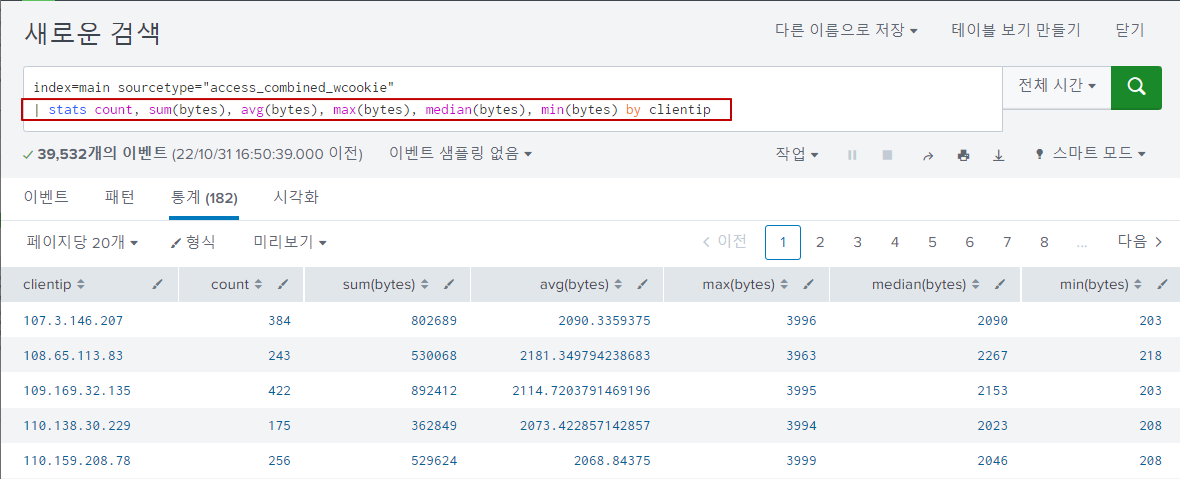This screenshot has height=479, width=1180.
Task: Sort by median(bytes) column arrows
Action: [975, 284]
